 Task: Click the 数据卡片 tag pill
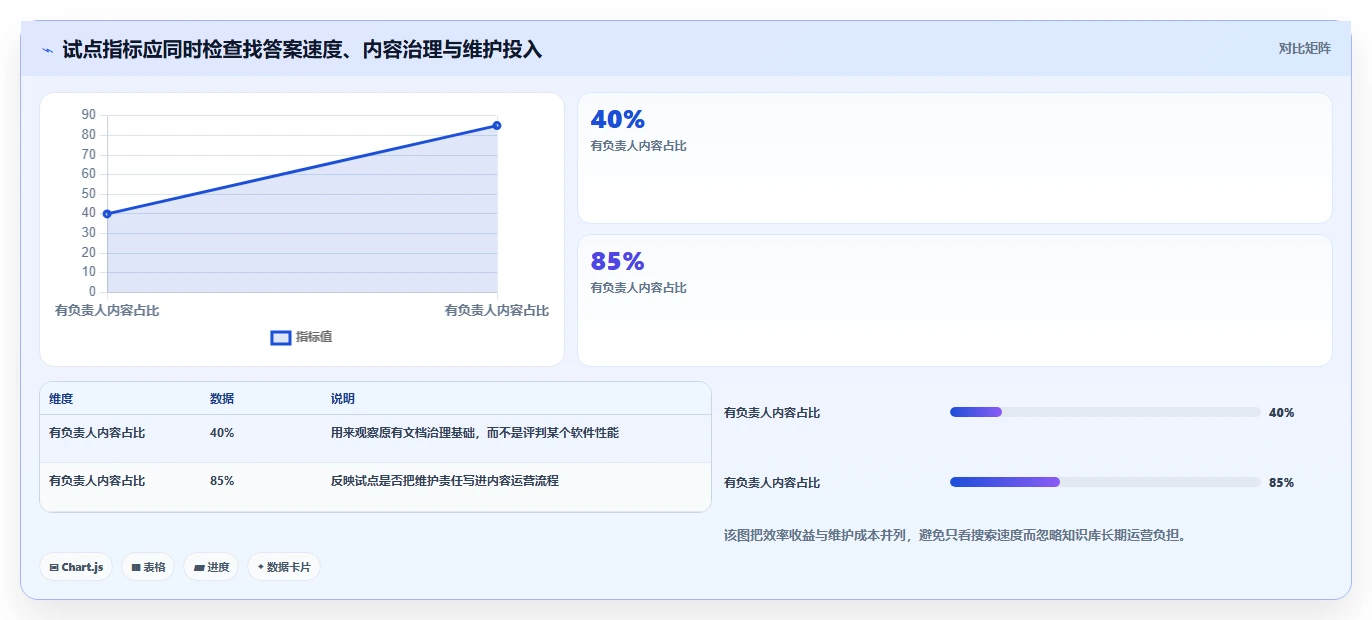[284, 567]
